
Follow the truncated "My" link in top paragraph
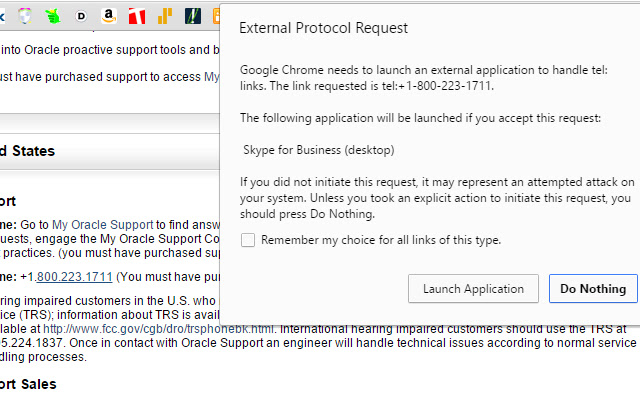tap(211, 76)
